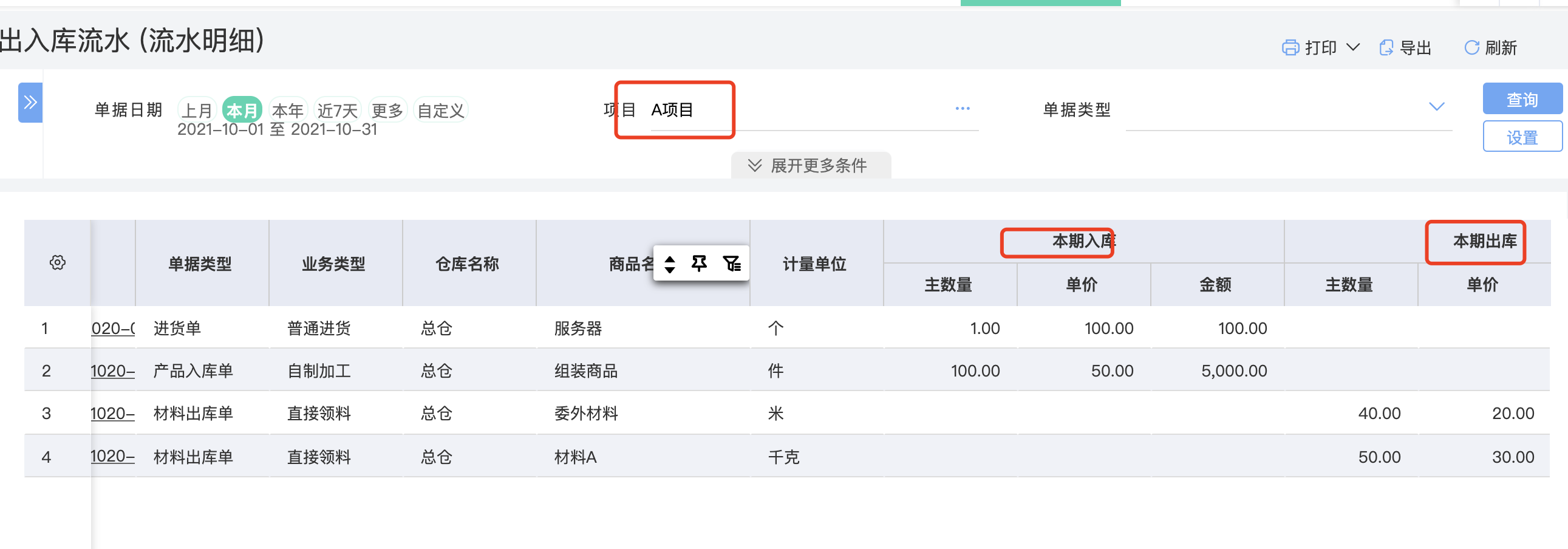The image size is (1568, 549).
Task: Expand 展开更多条件
Action: coord(811,166)
